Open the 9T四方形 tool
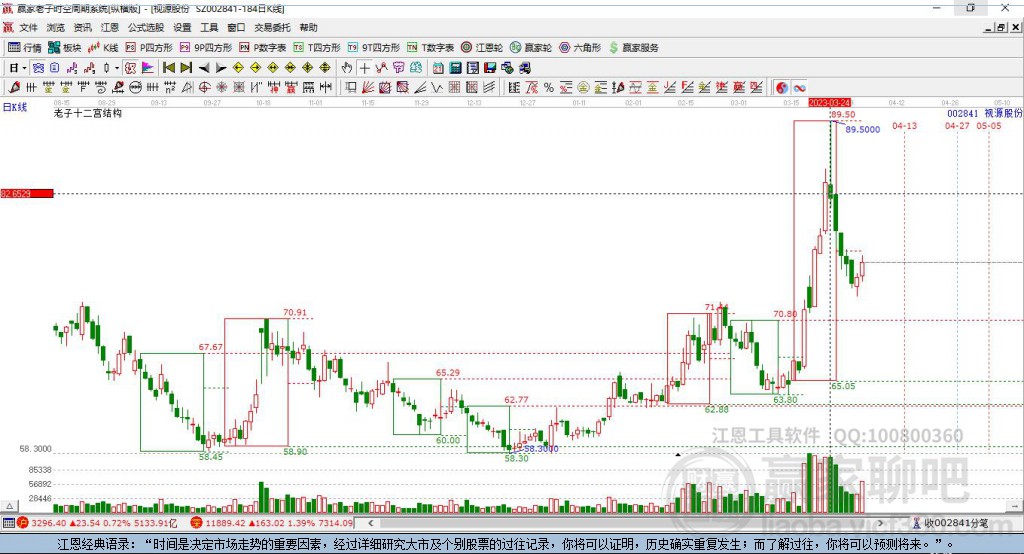Viewport: 1024px width, 554px height. pos(374,48)
